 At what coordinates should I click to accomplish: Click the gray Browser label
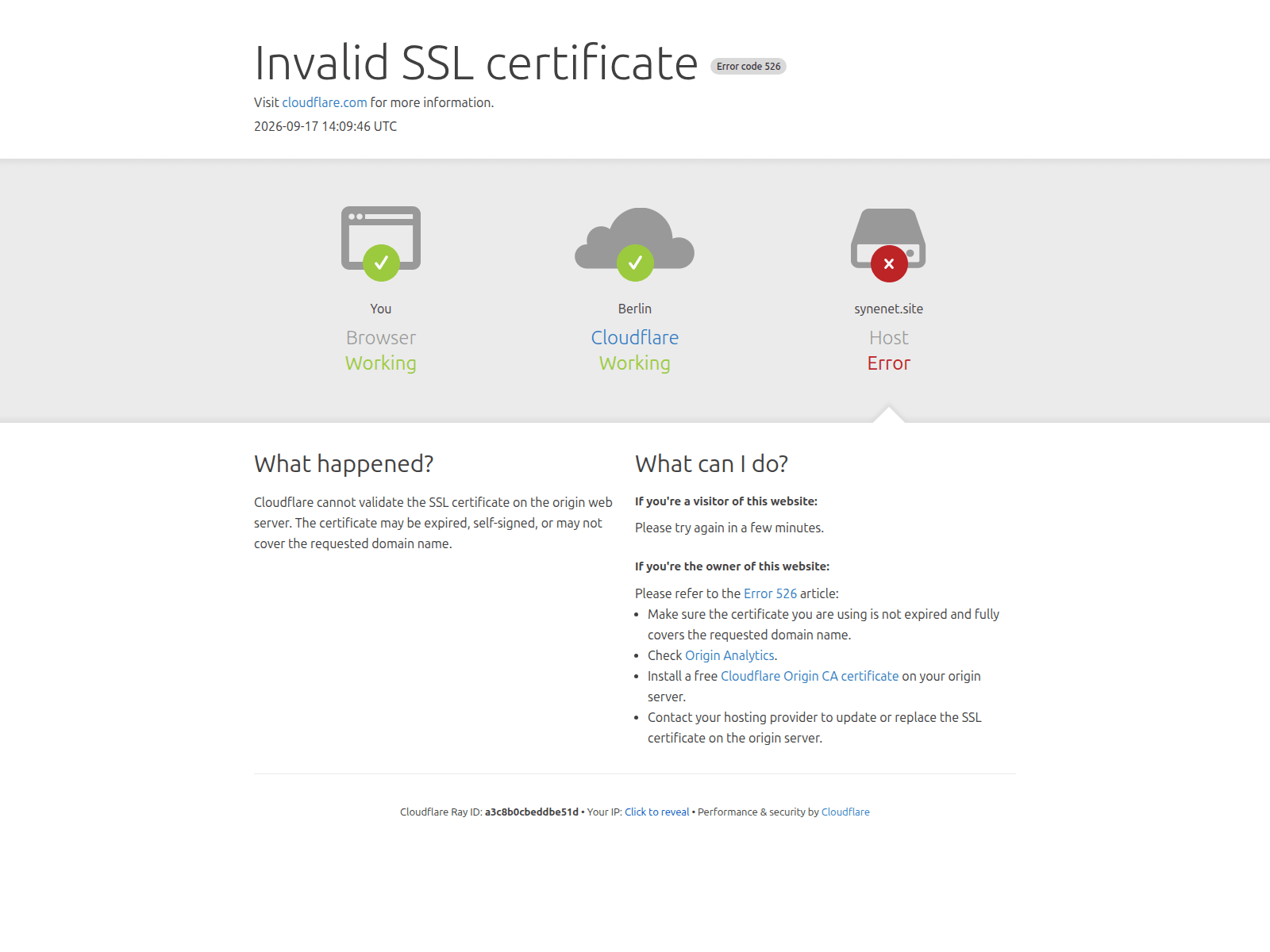tap(381, 338)
